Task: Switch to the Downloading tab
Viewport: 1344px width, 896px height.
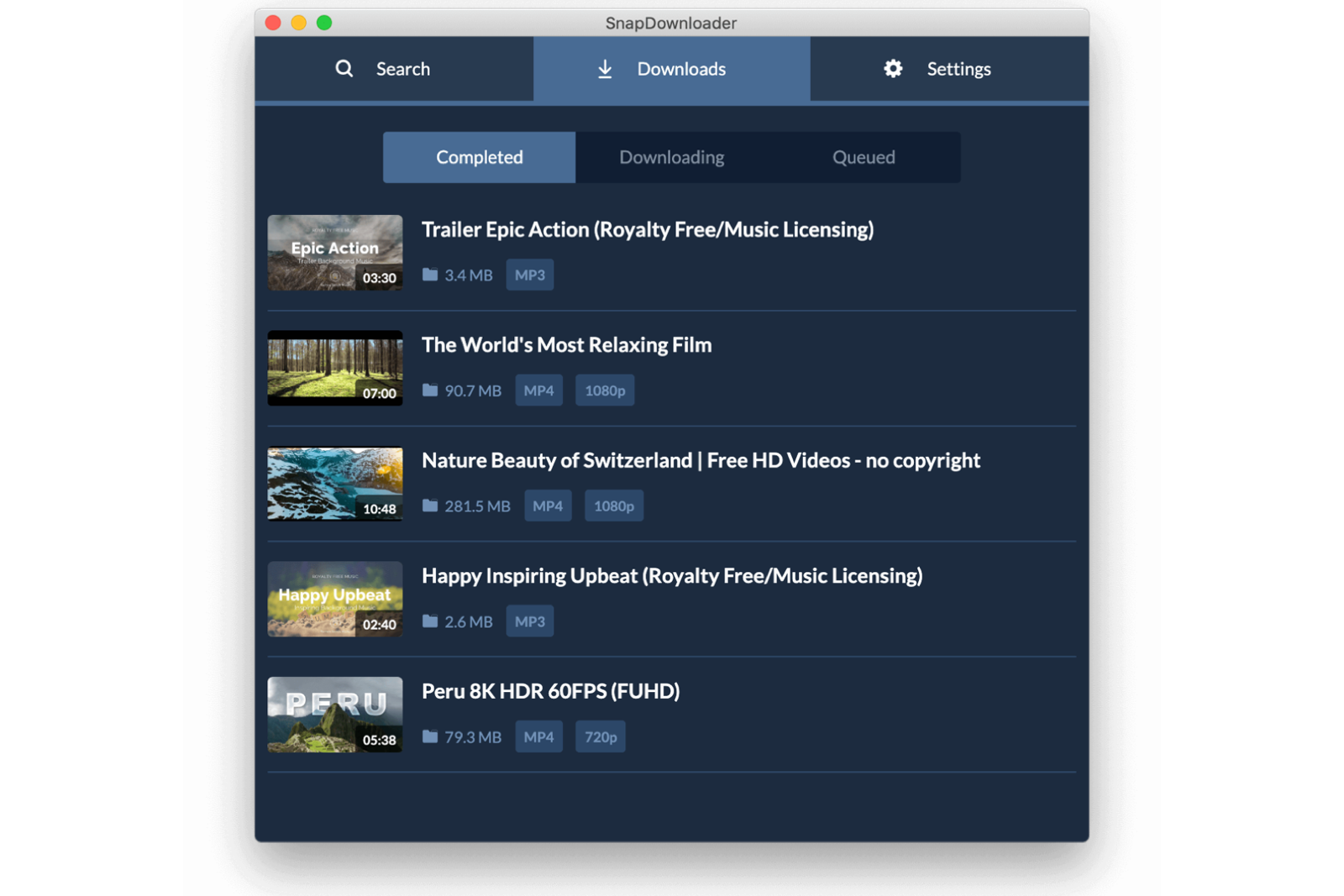Action: [672, 157]
